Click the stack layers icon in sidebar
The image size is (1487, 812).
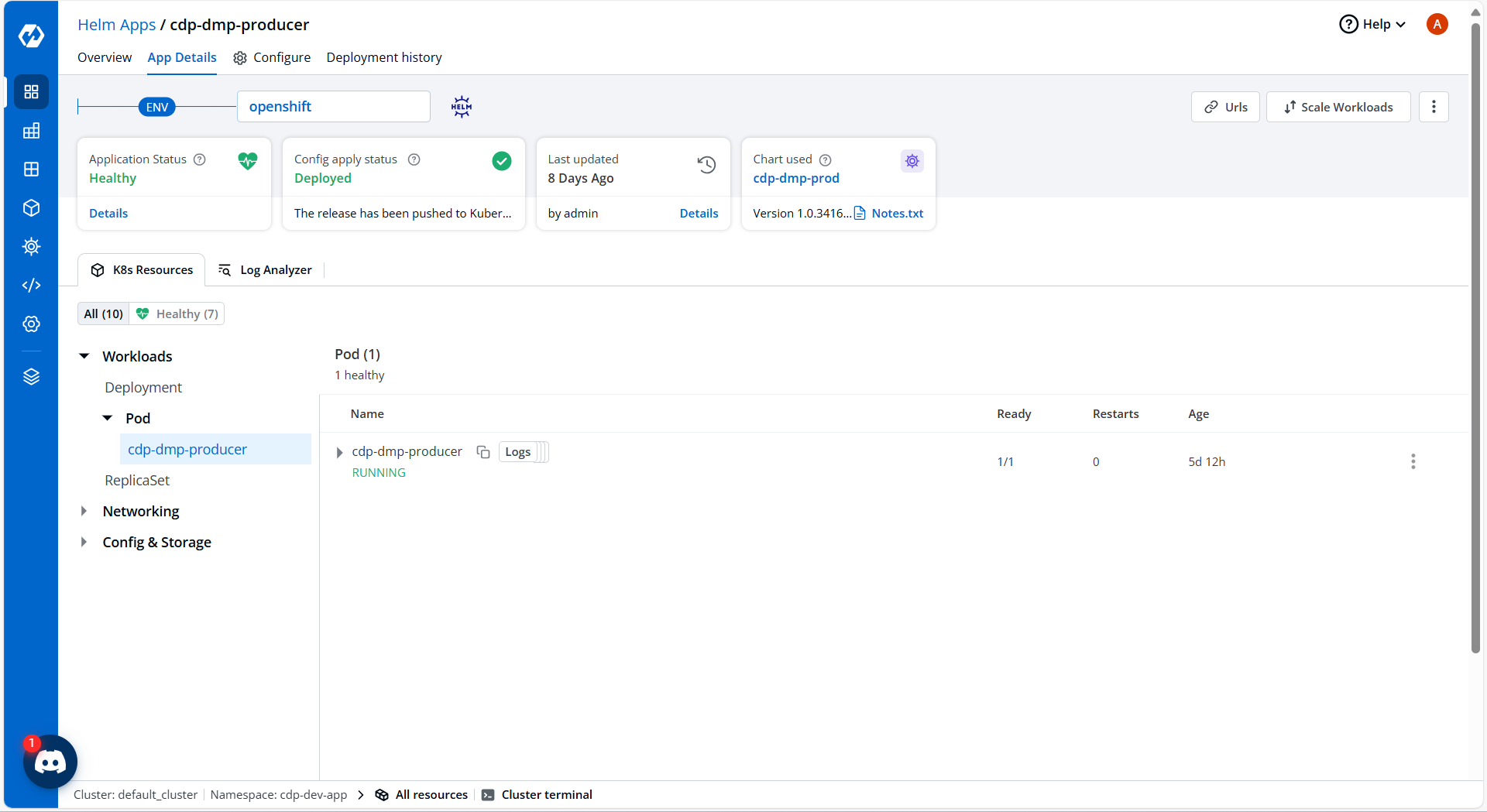(x=31, y=377)
